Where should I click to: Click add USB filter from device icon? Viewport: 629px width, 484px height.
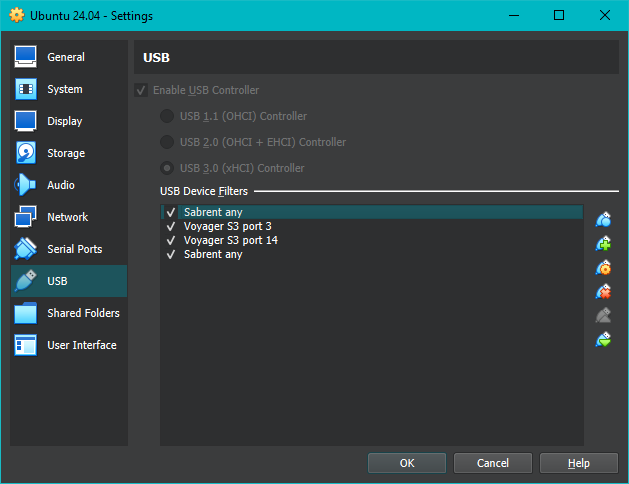point(603,244)
